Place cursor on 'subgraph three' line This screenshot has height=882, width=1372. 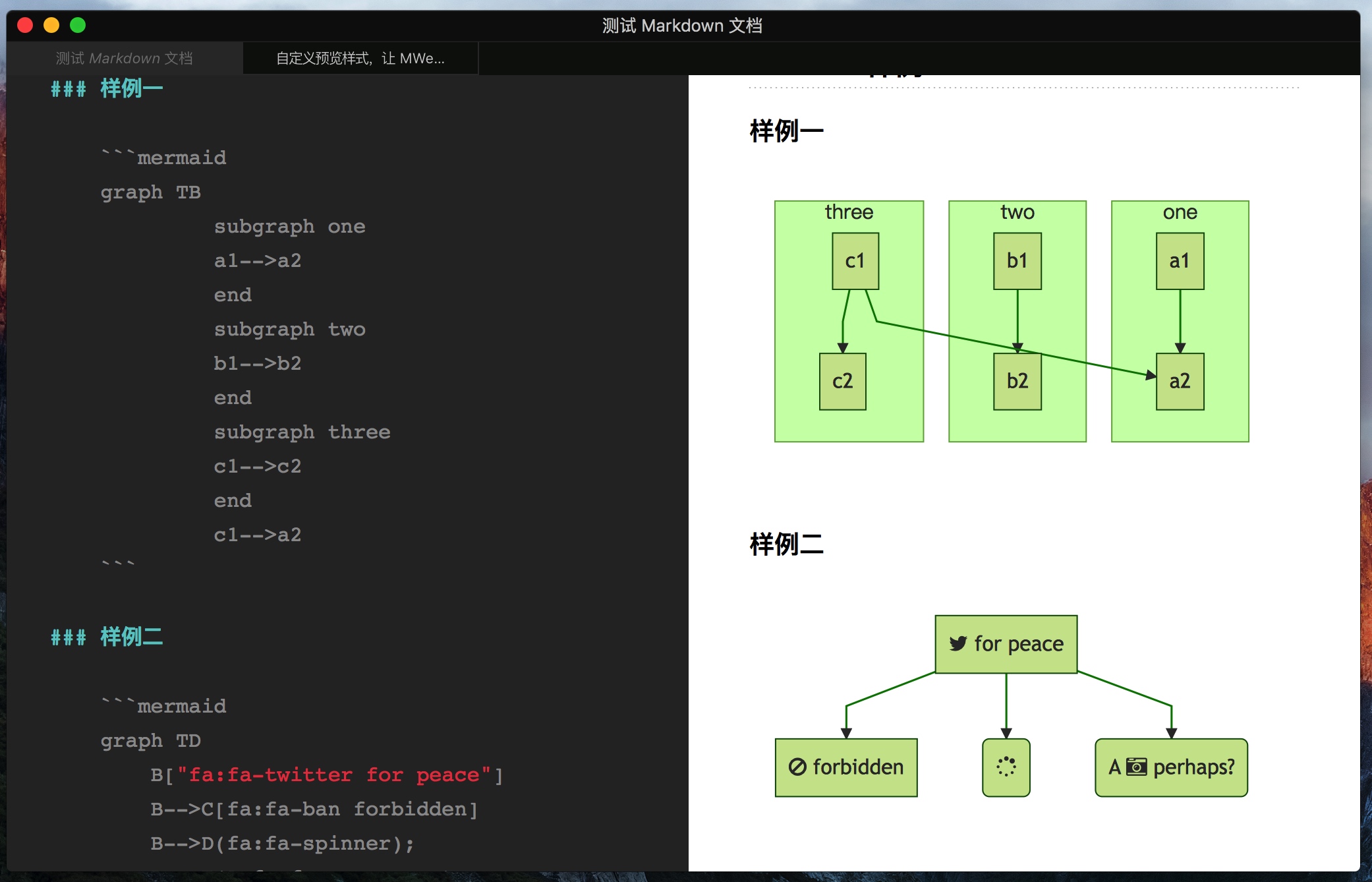pos(302,432)
